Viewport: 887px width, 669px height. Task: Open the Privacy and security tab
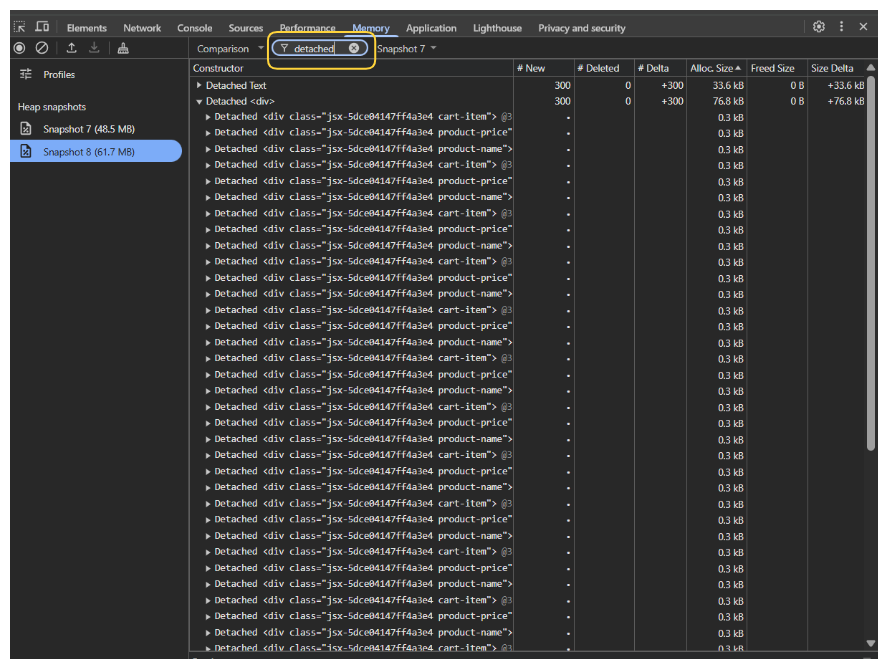(582, 28)
